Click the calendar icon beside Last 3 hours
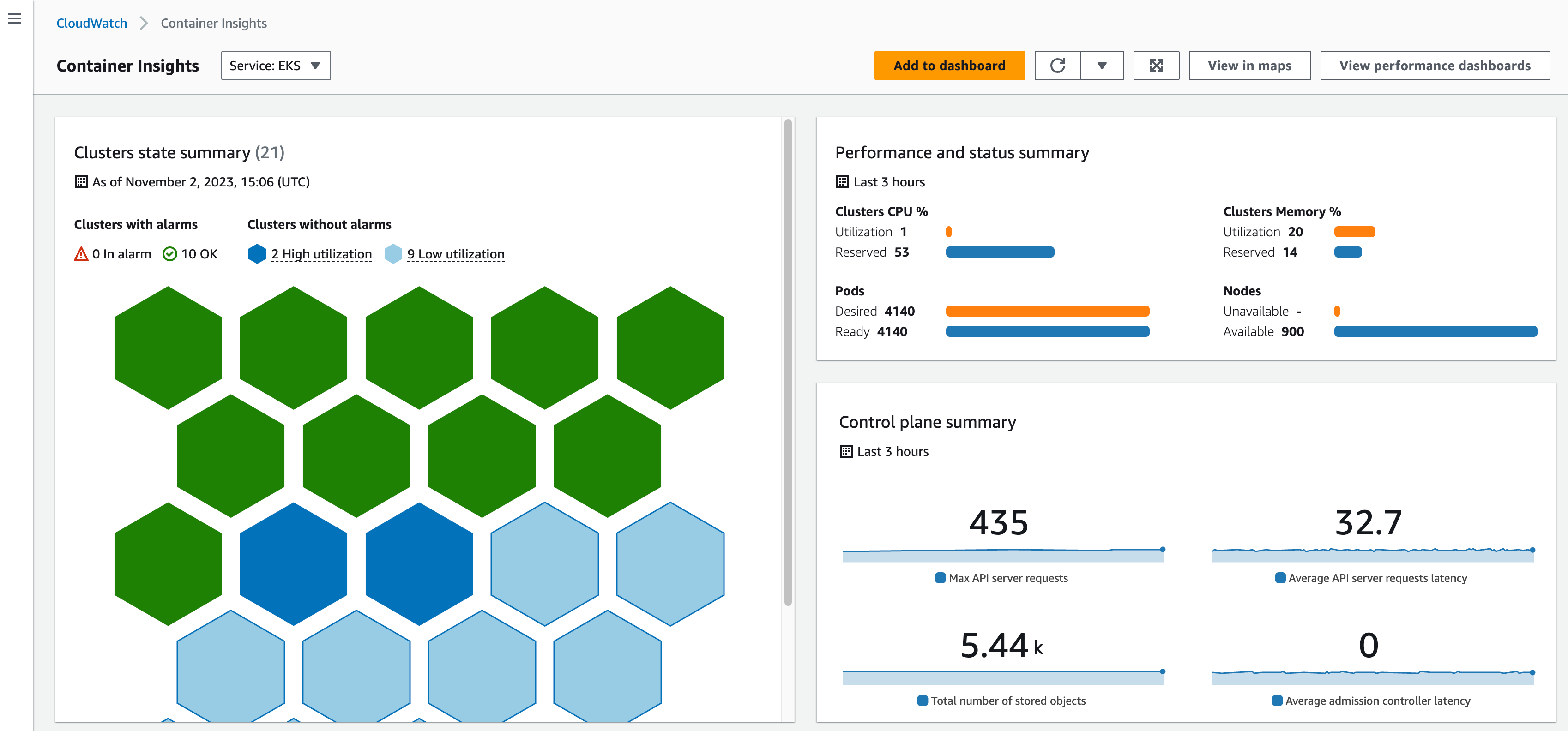This screenshot has width=1568, height=731. (x=843, y=181)
